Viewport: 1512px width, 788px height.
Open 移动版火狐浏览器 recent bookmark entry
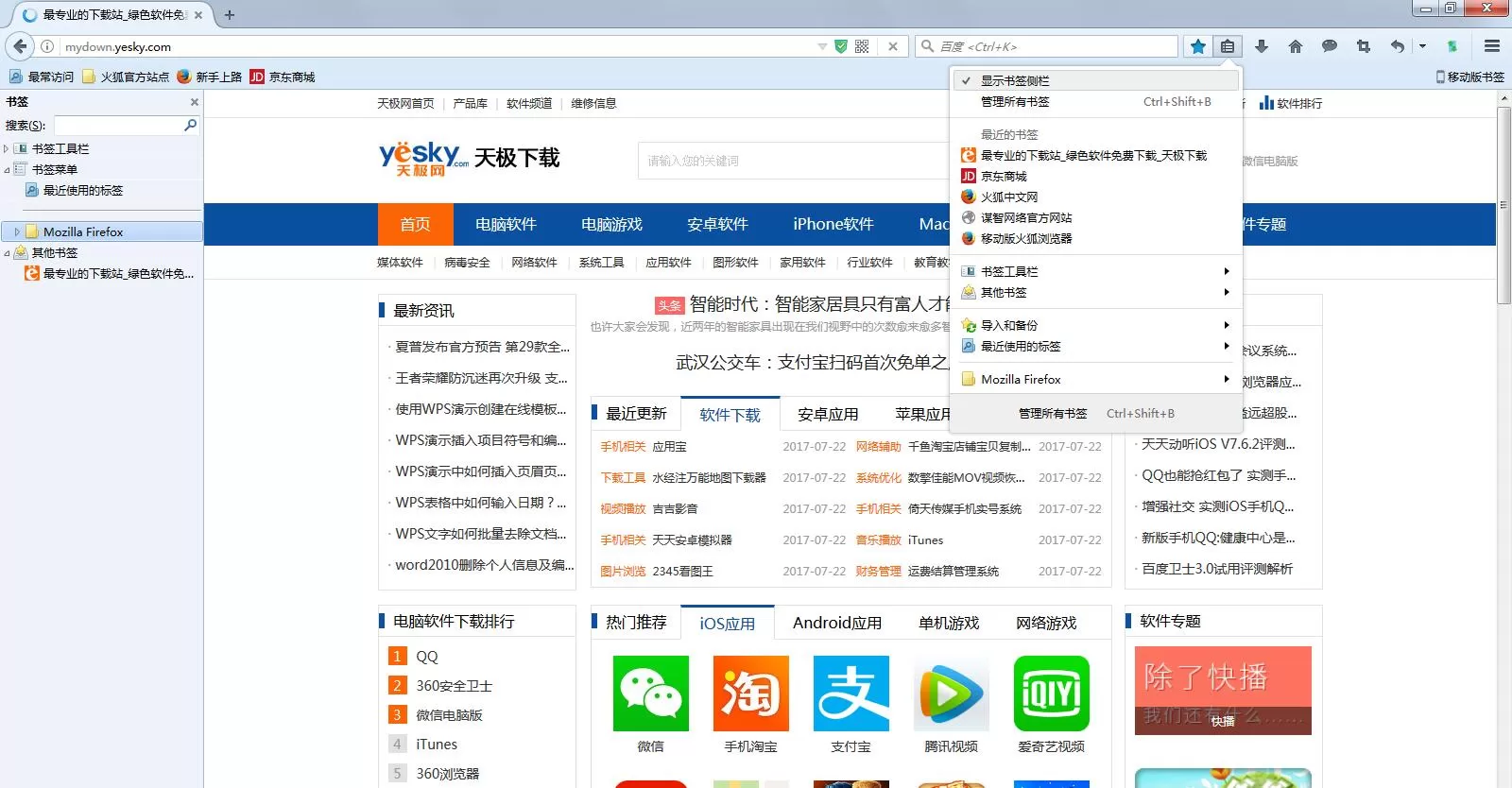coord(1096,239)
